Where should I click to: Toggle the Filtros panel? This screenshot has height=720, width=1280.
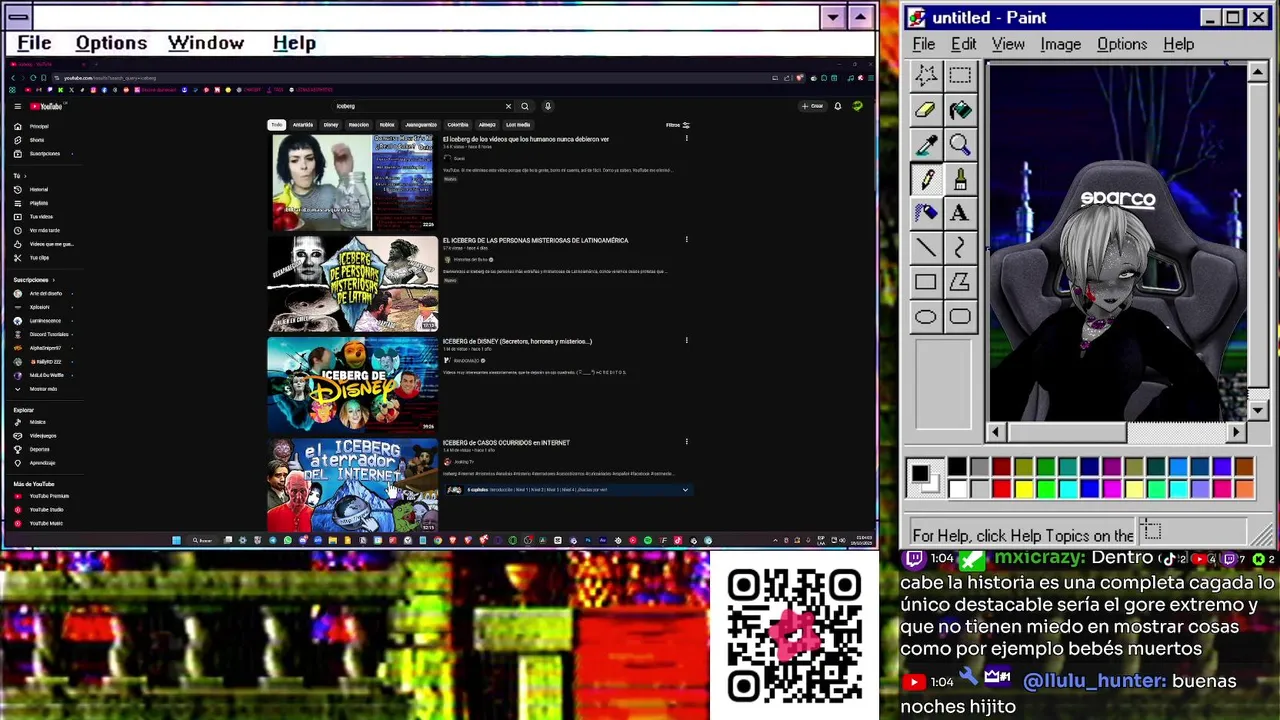click(x=678, y=125)
